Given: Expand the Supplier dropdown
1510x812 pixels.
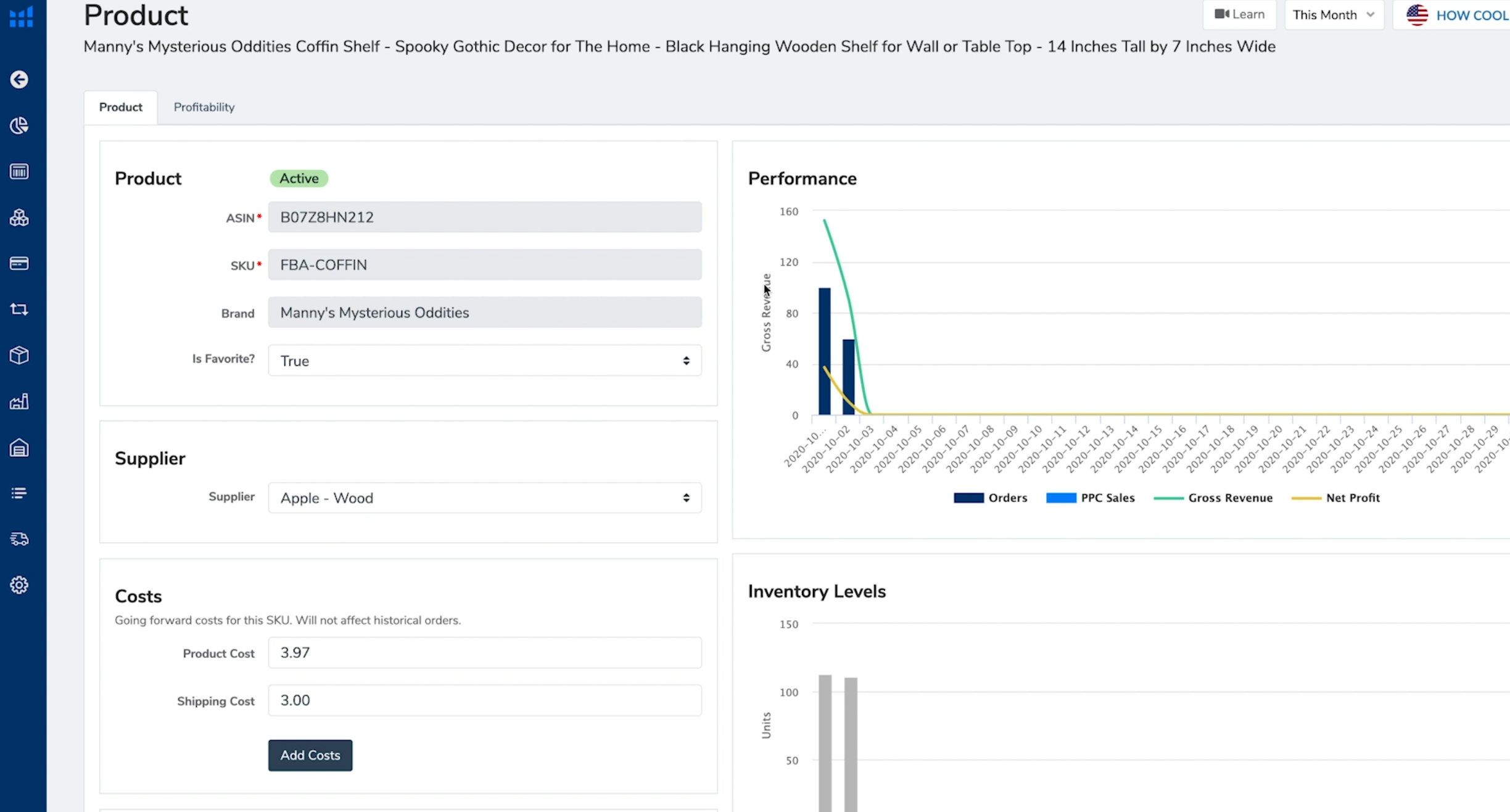Looking at the screenshot, I should 484,498.
